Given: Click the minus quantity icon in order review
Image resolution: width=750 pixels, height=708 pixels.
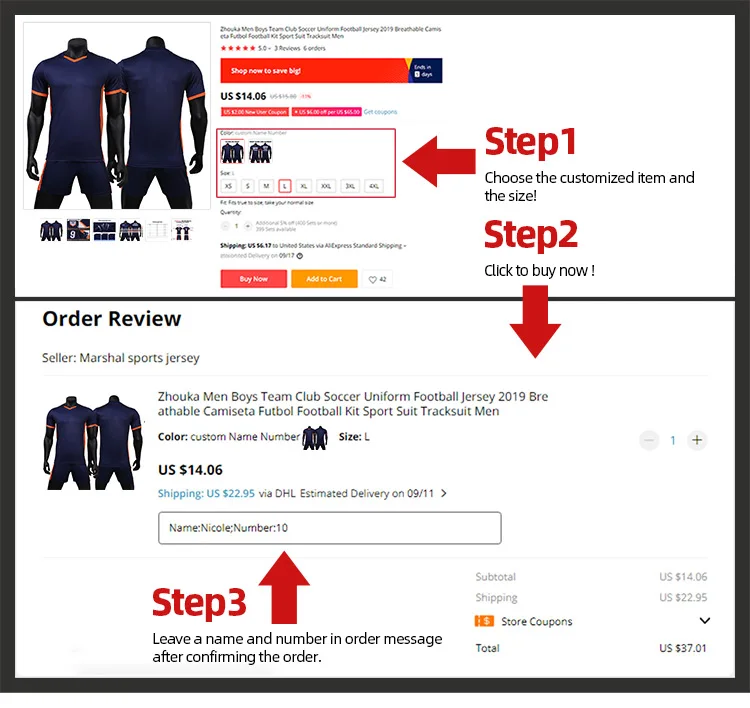Looking at the screenshot, I should coord(649,440).
